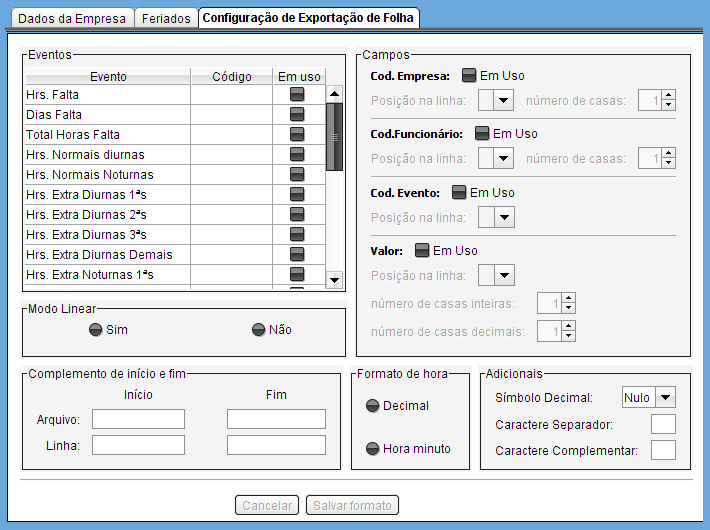Toggle Em Uso for Cod. Empresa

[469, 75]
